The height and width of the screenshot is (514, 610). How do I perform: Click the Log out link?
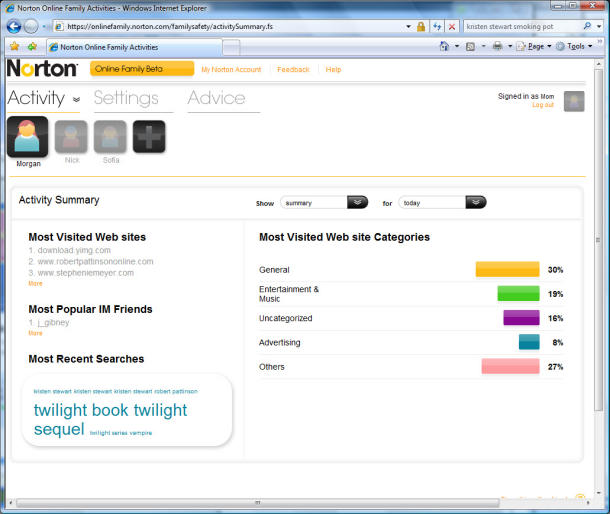click(543, 105)
